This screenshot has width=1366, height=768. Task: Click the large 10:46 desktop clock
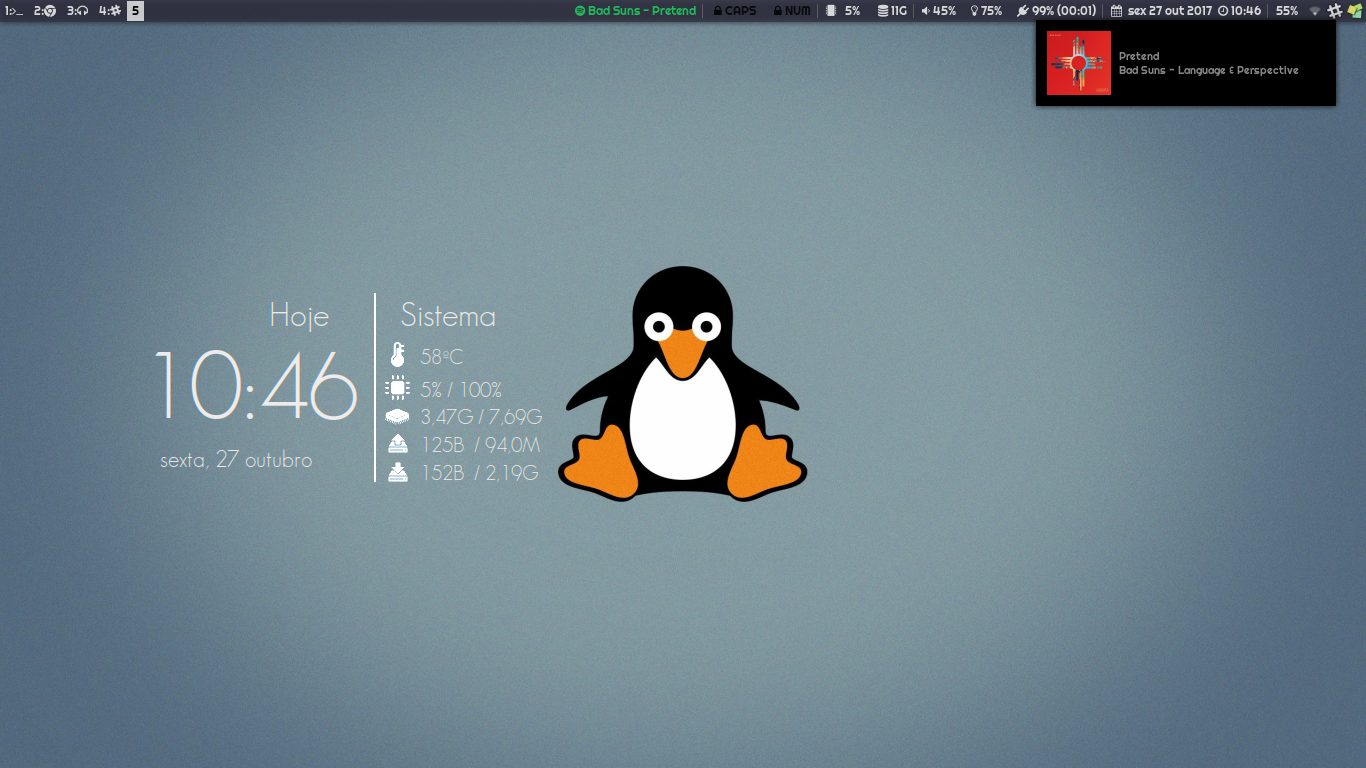(256, 385)
